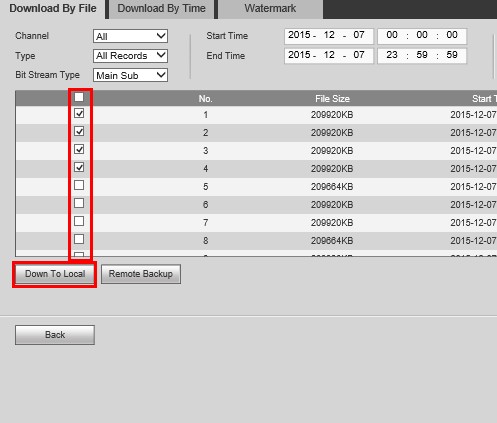
Task: Click the End Time 23:59:59 time field
Action: point(422,56)
